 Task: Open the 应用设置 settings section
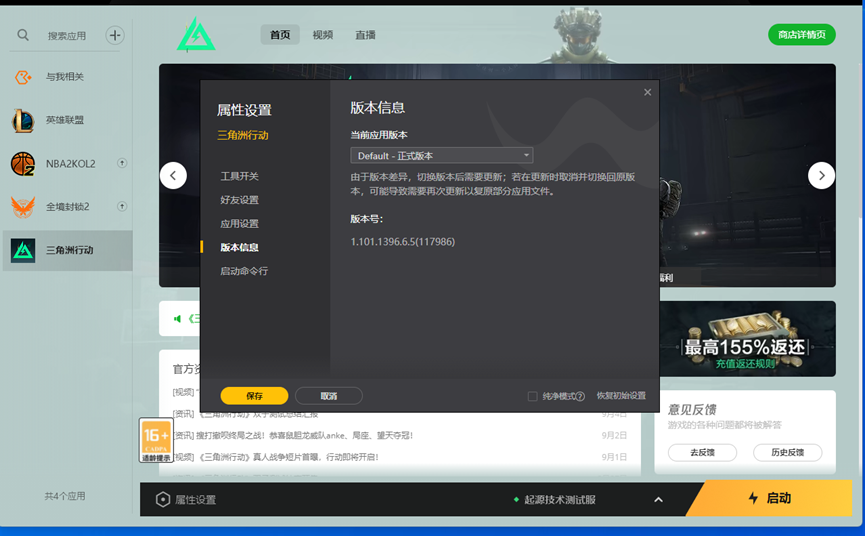click(x=239, y=223)
